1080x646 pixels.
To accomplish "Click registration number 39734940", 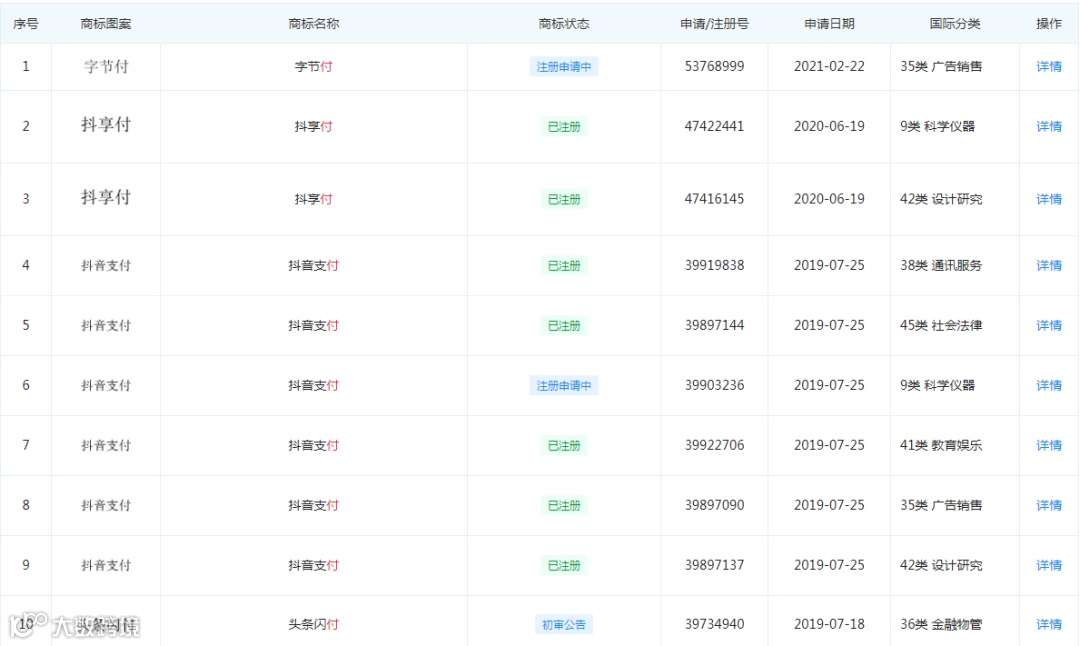I will click(x=714, y=625).
